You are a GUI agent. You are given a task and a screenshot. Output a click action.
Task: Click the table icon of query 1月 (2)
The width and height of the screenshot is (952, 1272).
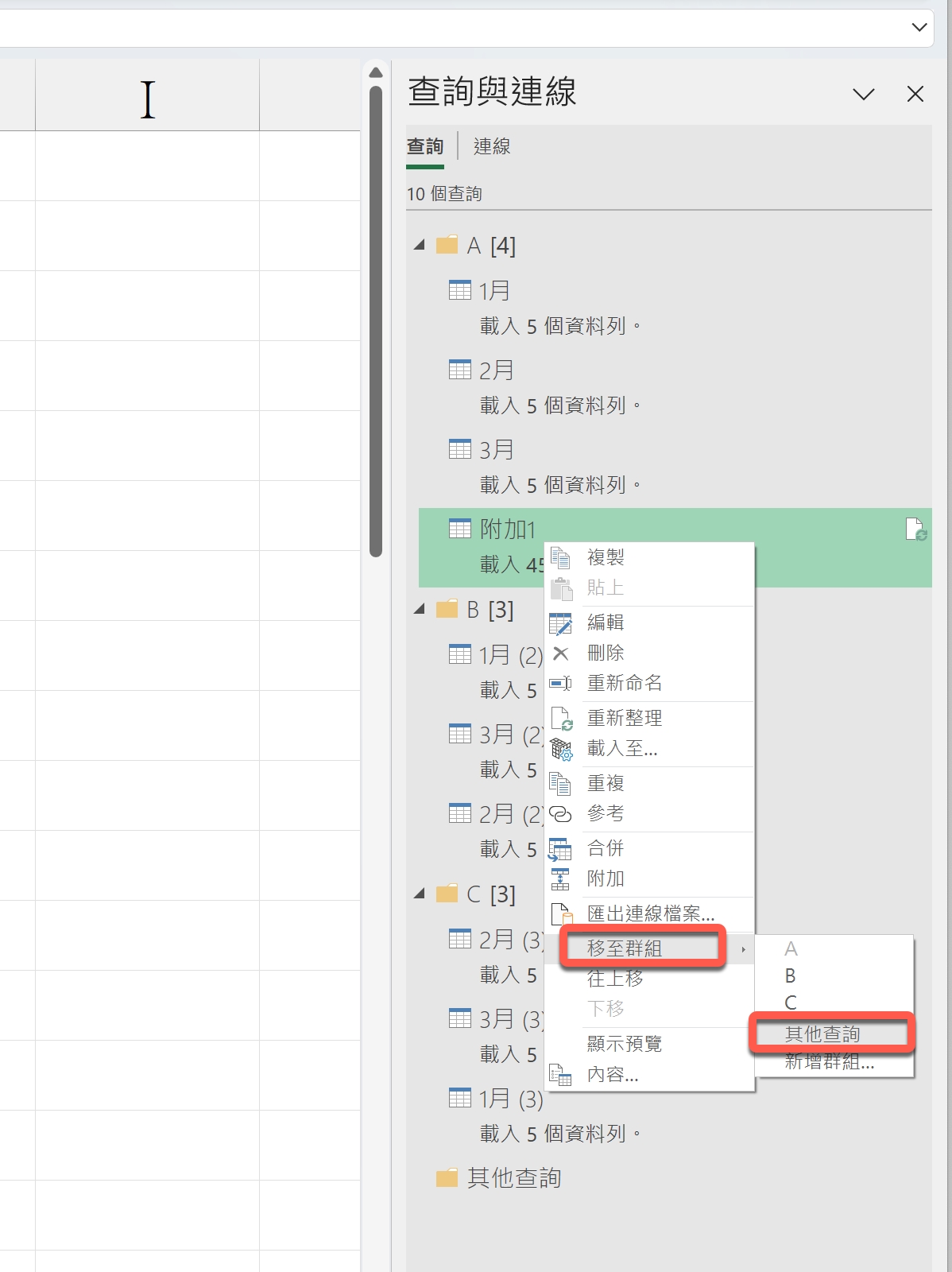[x=460, y=654]
